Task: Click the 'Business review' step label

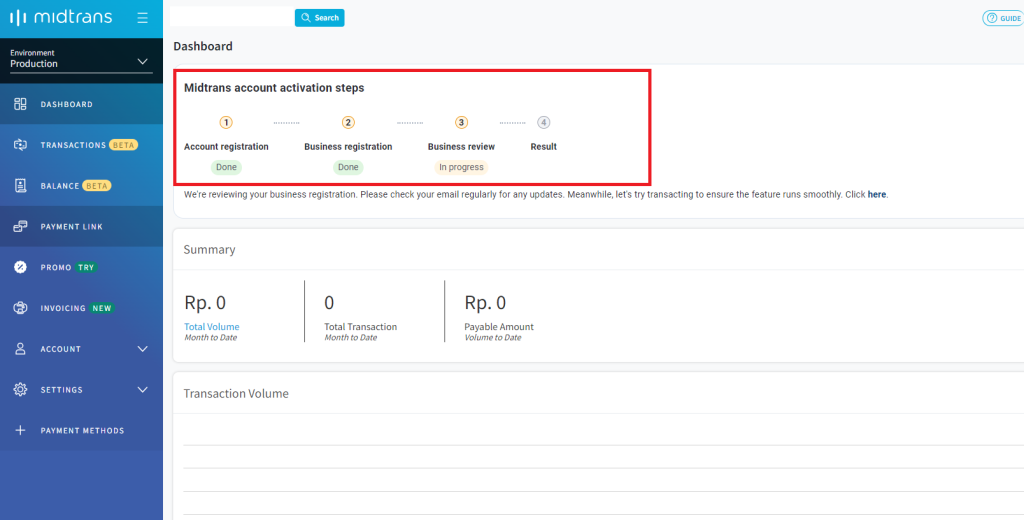Action: 461,147
